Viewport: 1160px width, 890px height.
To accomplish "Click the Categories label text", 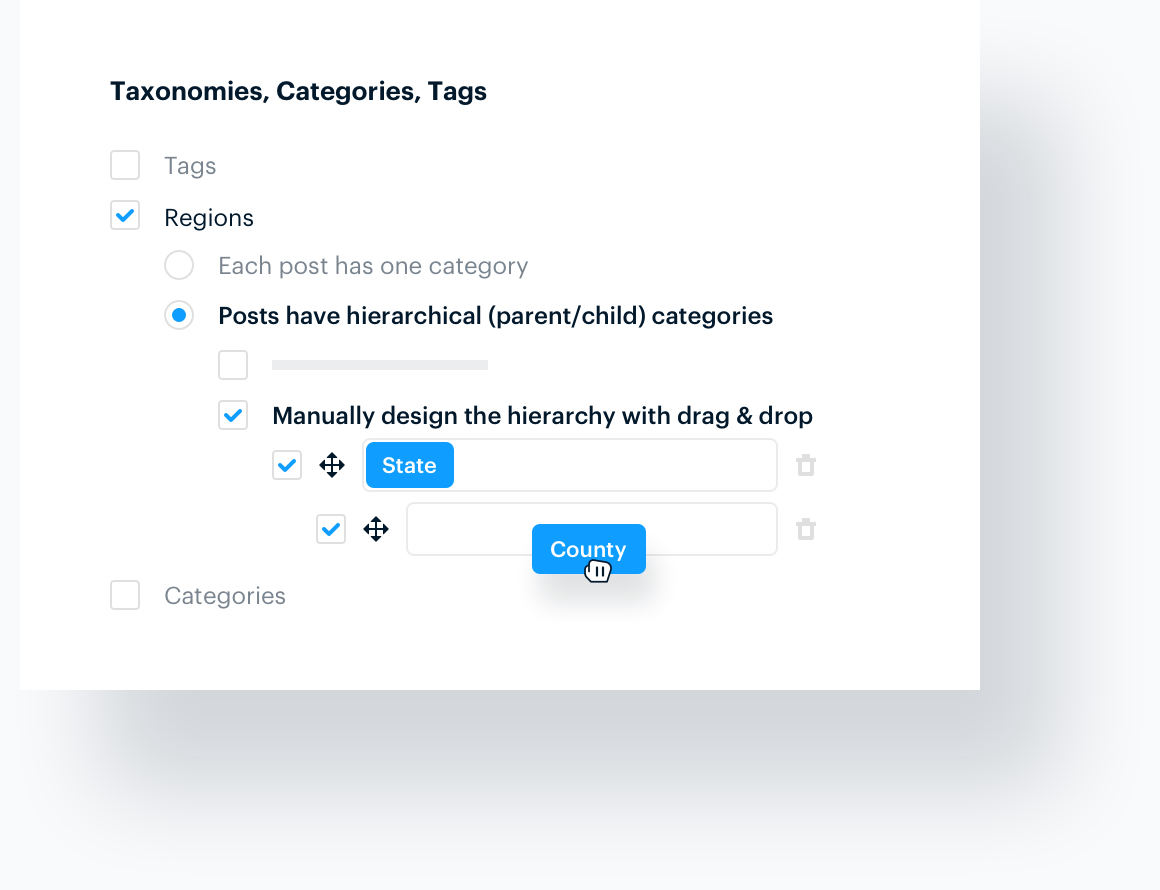I will [225, 596].
